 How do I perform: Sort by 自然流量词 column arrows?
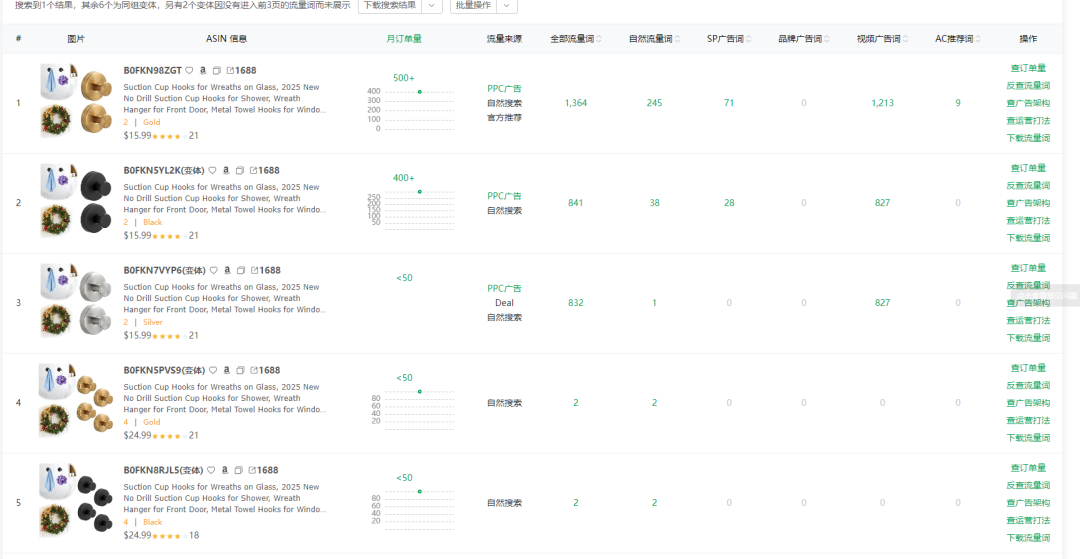677,39
